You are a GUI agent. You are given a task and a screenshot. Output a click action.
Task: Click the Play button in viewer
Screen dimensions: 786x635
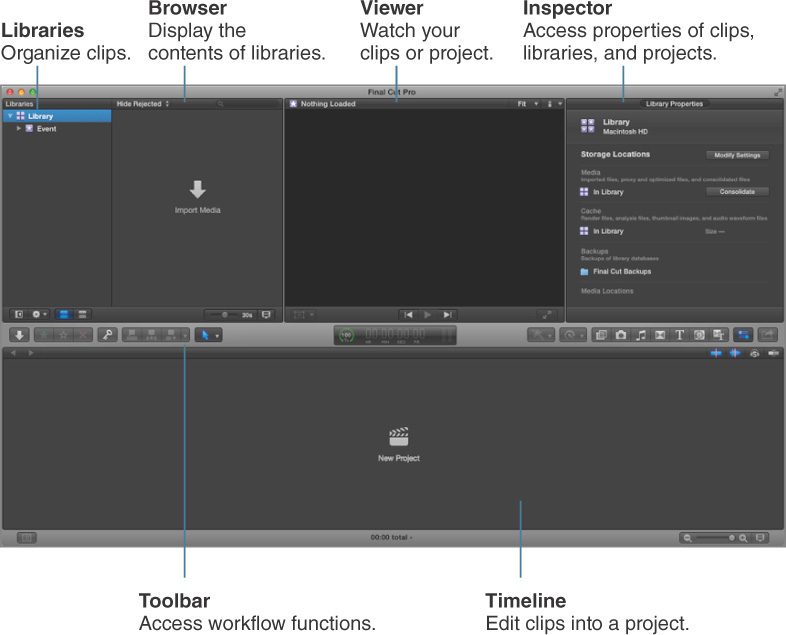[427, 315]
